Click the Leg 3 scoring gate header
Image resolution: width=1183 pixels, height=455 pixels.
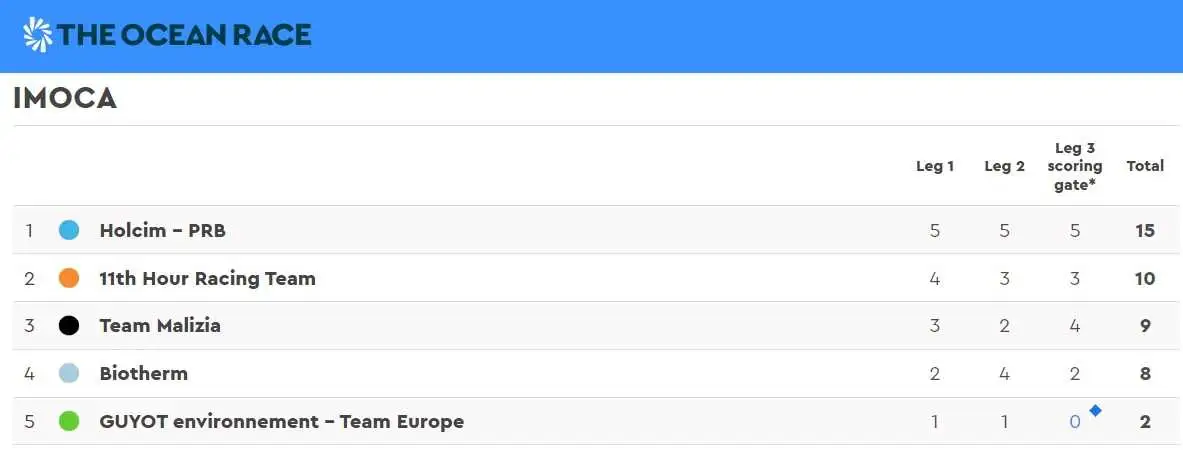1074,167
